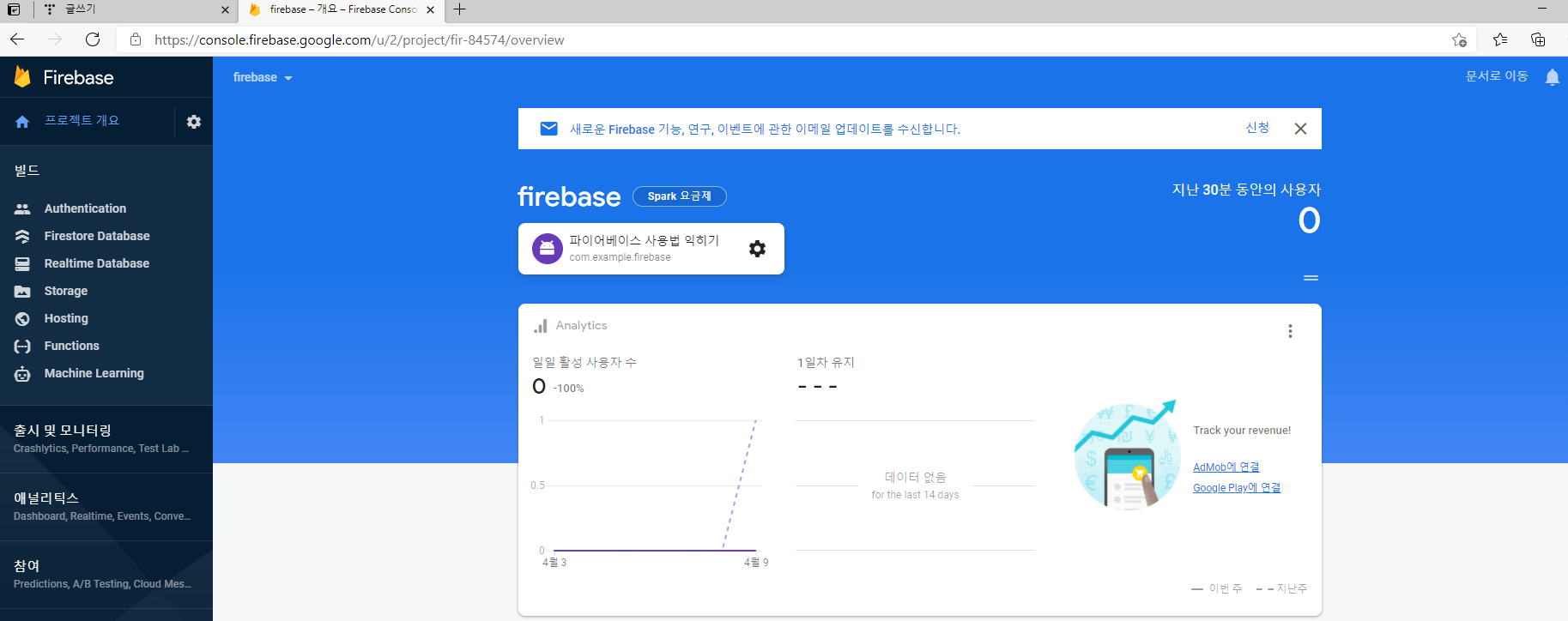Click the home icon beside 프로젝트 개요
Screen dimensions: 1568x621
pyautogui.click(x=22, y=122)
